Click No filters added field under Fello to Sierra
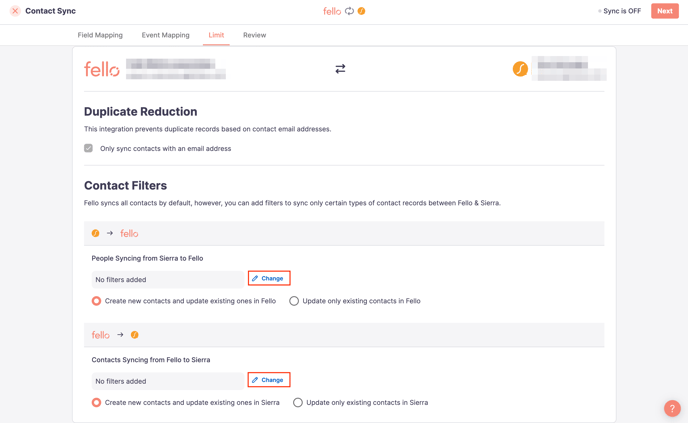 (x=168, y=381)
